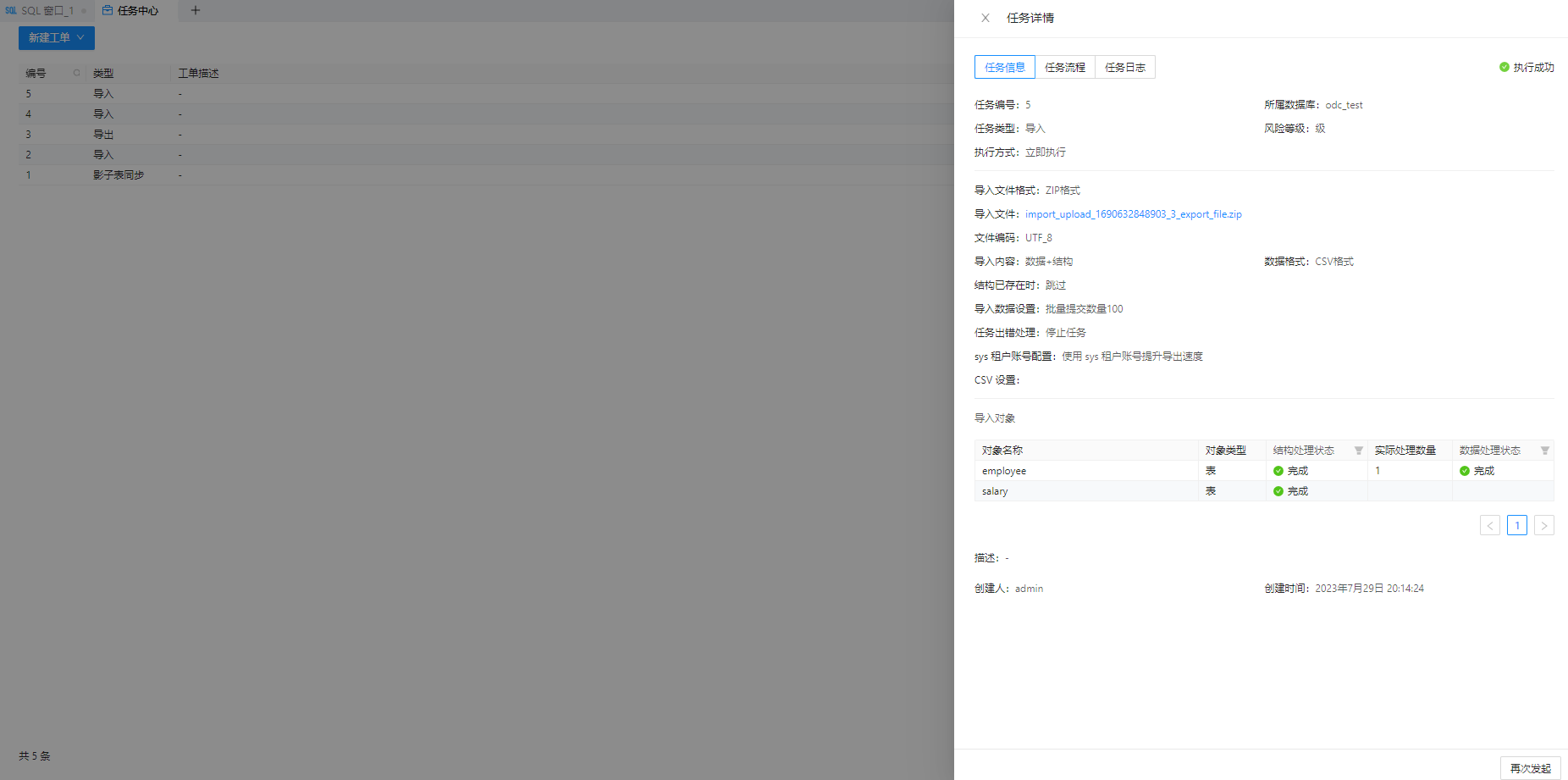Select page 1 in pagination
The width and height of the screenshot is (1568, 780).
1517,525
